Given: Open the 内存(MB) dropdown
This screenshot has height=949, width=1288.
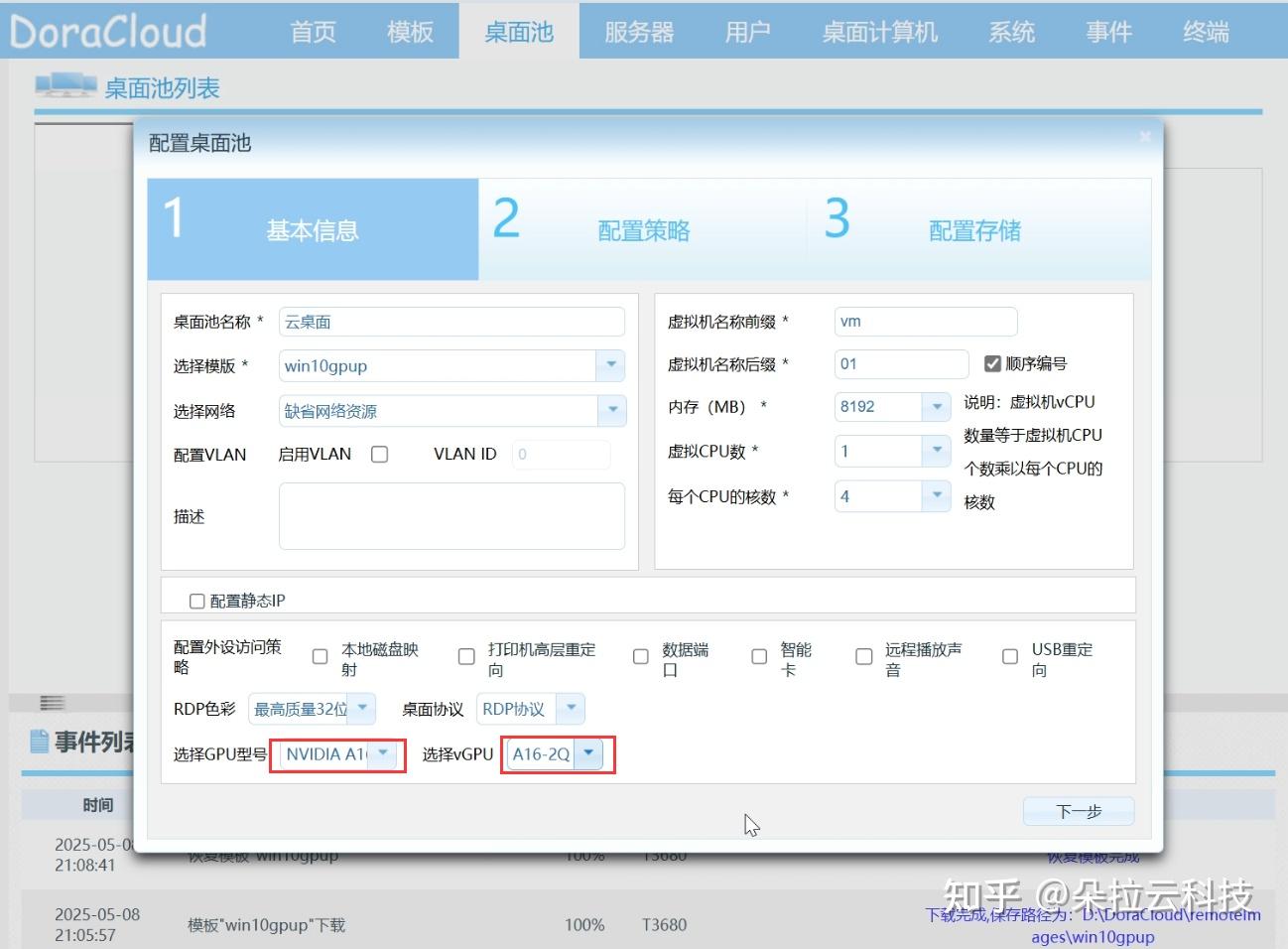Looking at the screenshot, I should pos(936,406).
